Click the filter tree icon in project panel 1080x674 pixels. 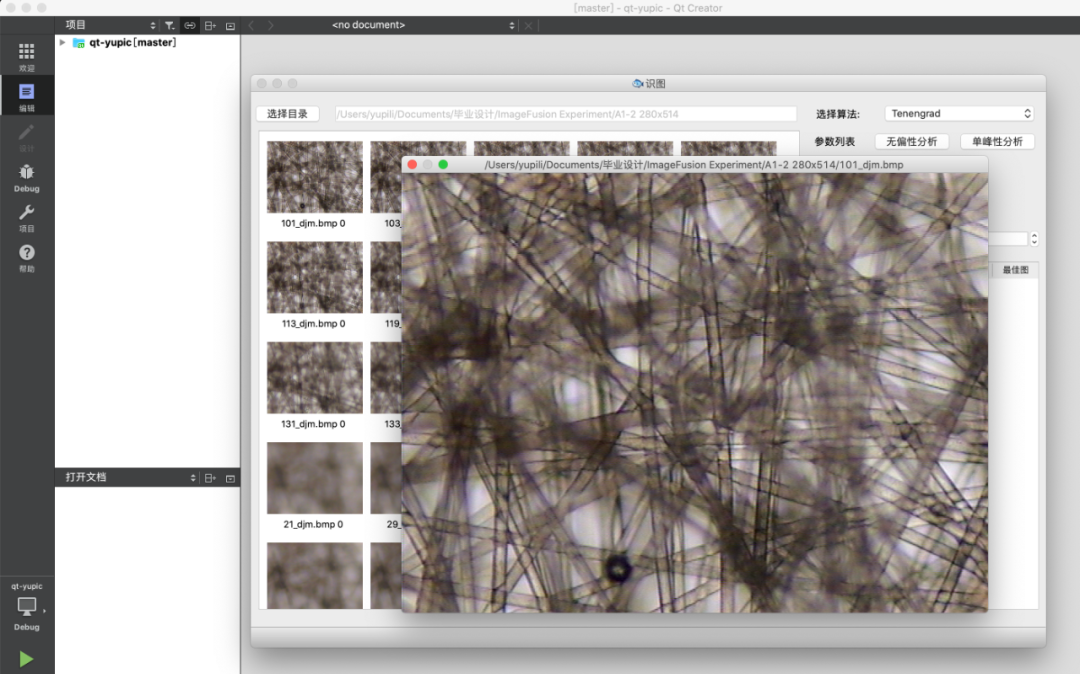169,25
